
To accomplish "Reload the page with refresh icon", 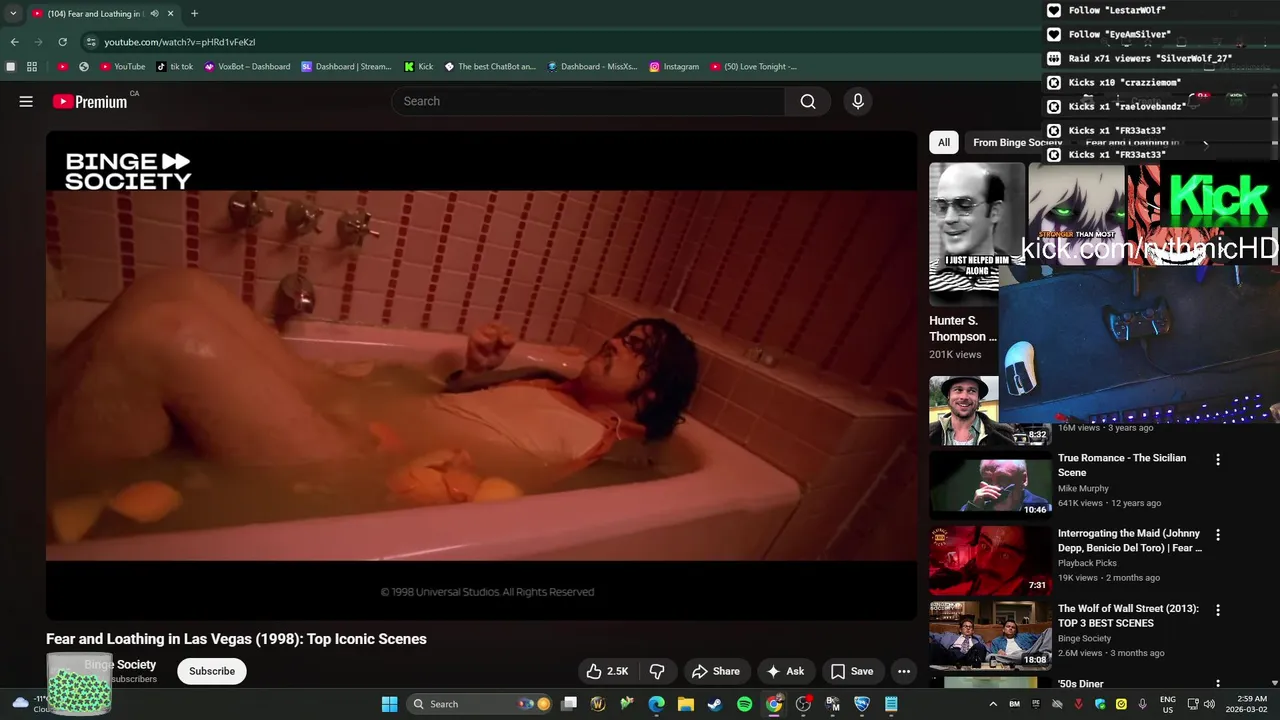I will (62, 42).
